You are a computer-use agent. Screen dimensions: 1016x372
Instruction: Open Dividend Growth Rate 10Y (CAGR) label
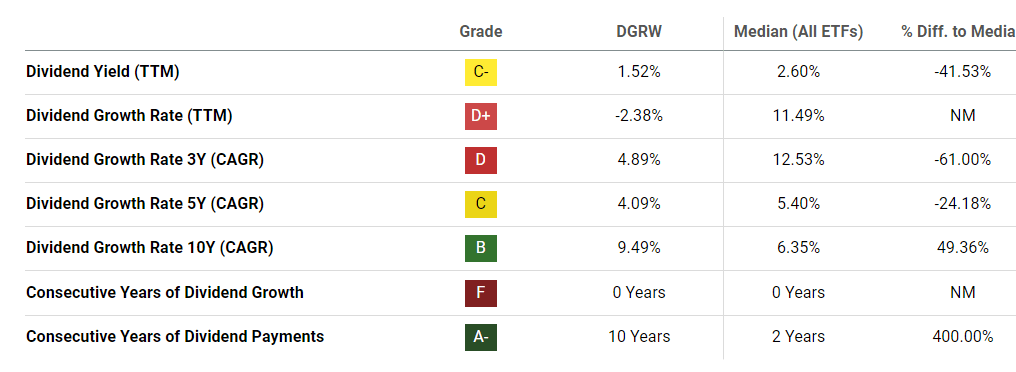pyautogui.click(x=150, y=248)
